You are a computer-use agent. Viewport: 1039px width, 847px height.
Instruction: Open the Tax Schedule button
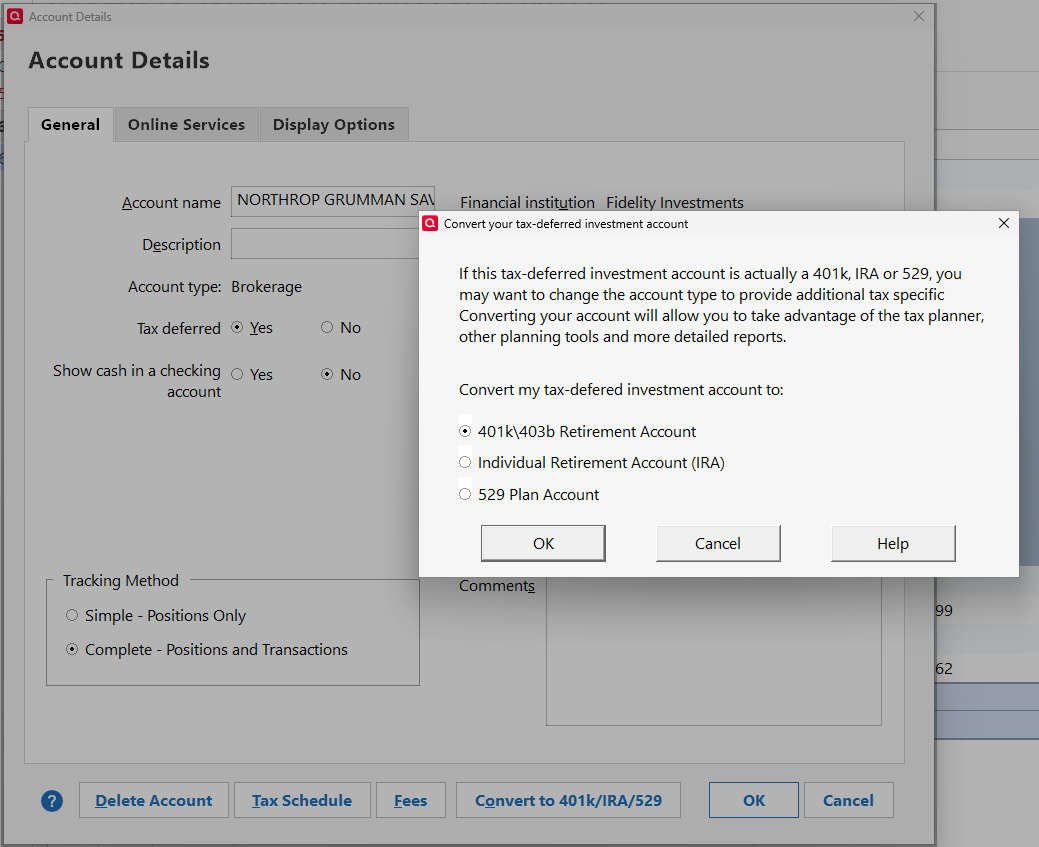302,801
